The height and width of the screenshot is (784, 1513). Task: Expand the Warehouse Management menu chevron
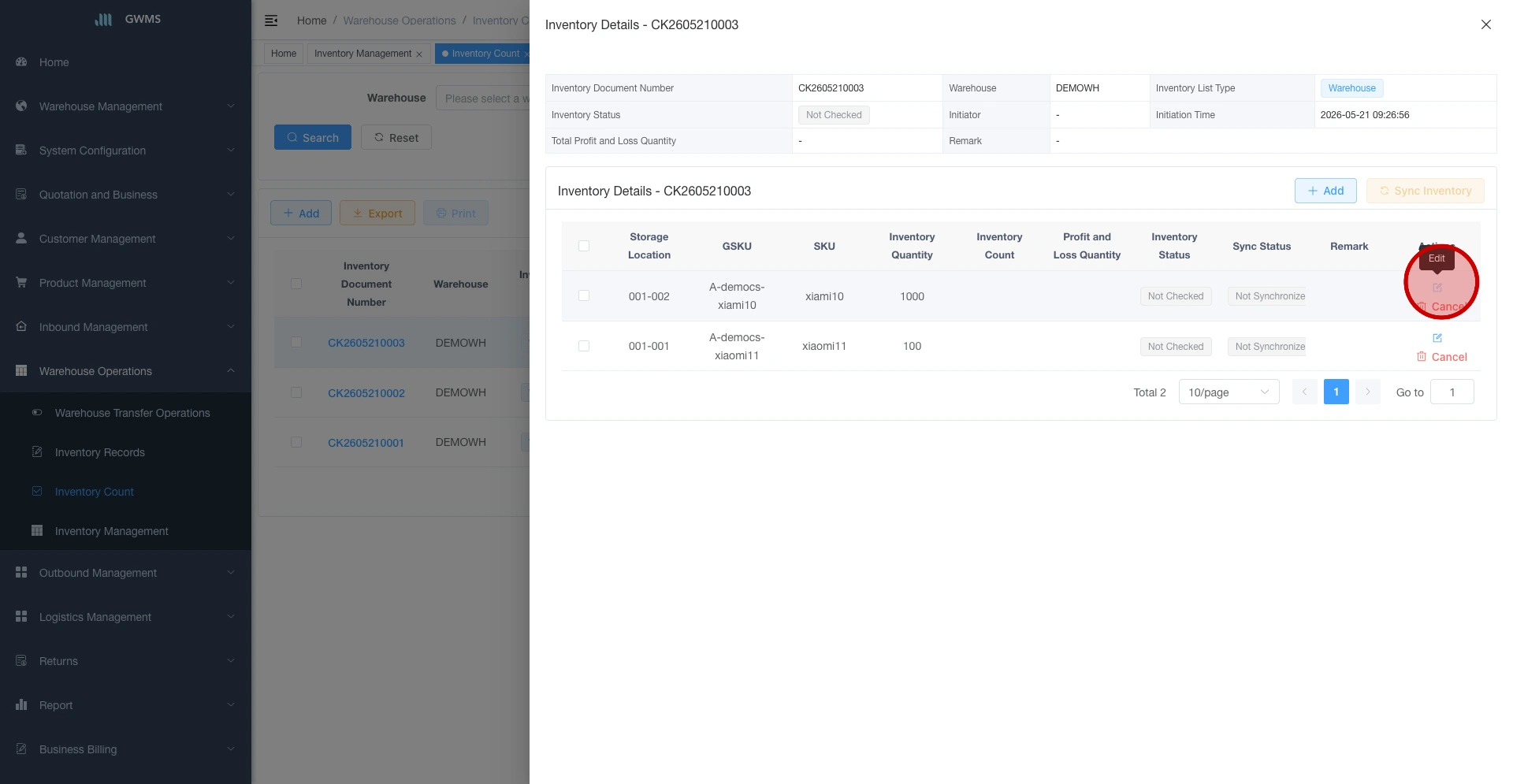click(231, 106)
